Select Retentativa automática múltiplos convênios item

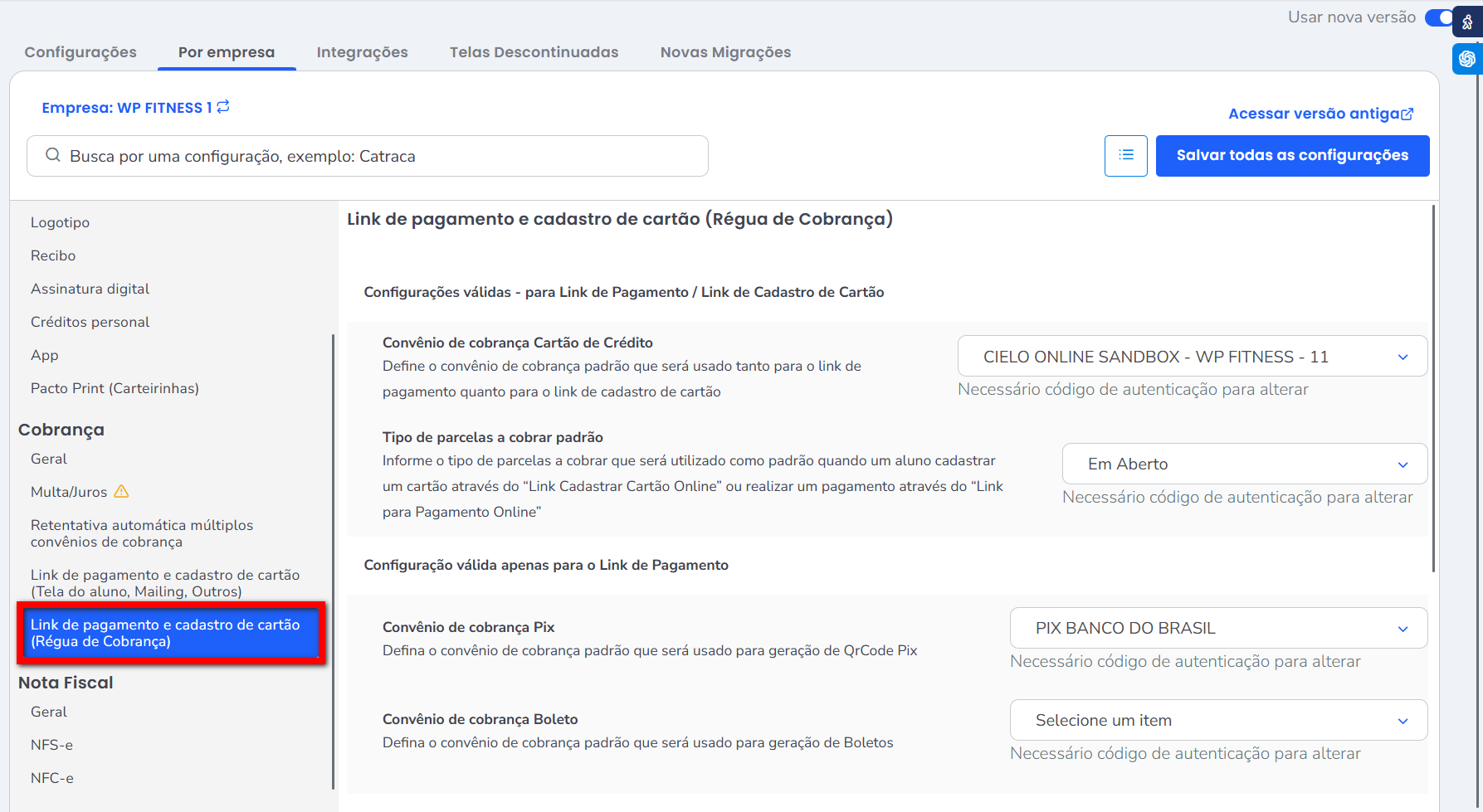(x=142, y=533)
